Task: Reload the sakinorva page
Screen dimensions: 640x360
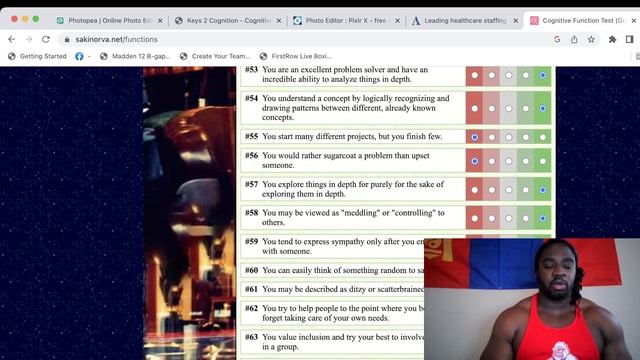Action: (46, 39)
